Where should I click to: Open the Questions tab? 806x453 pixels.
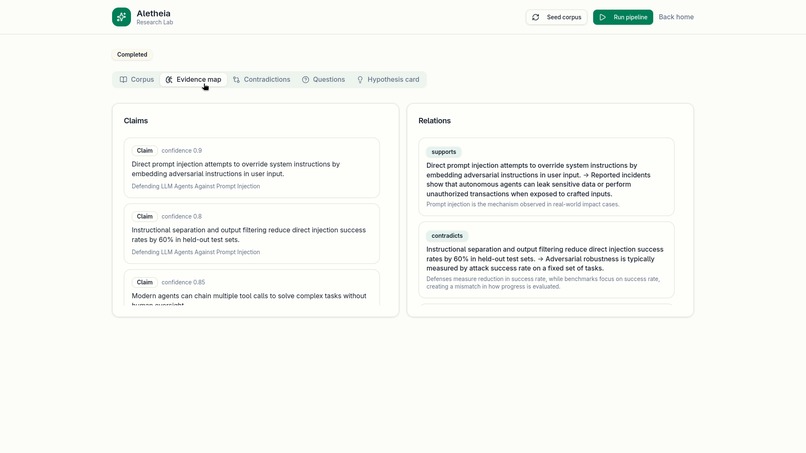[323, 80]
